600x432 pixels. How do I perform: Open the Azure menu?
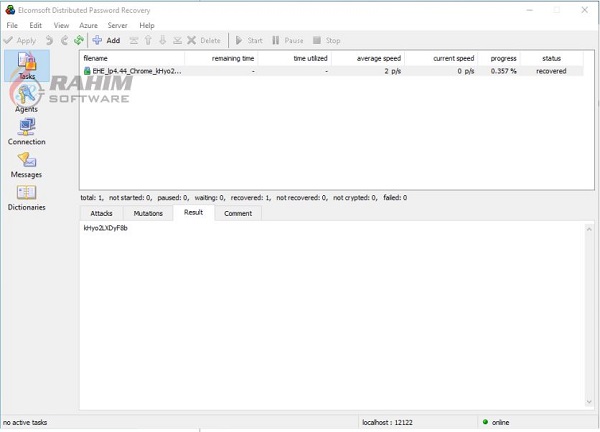tap(88, 25)
